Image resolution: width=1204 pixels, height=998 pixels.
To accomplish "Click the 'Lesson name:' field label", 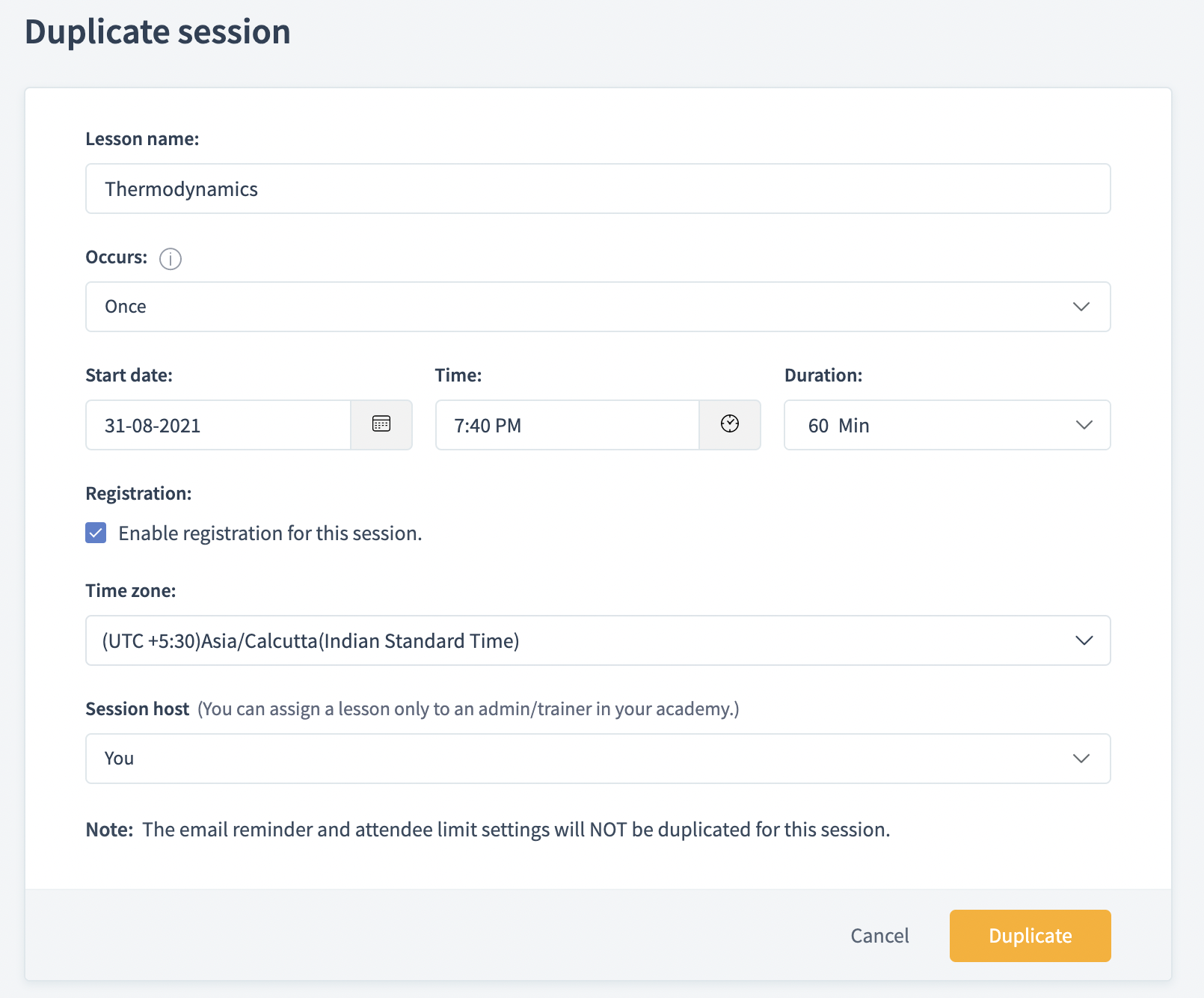I will point(142,139).
